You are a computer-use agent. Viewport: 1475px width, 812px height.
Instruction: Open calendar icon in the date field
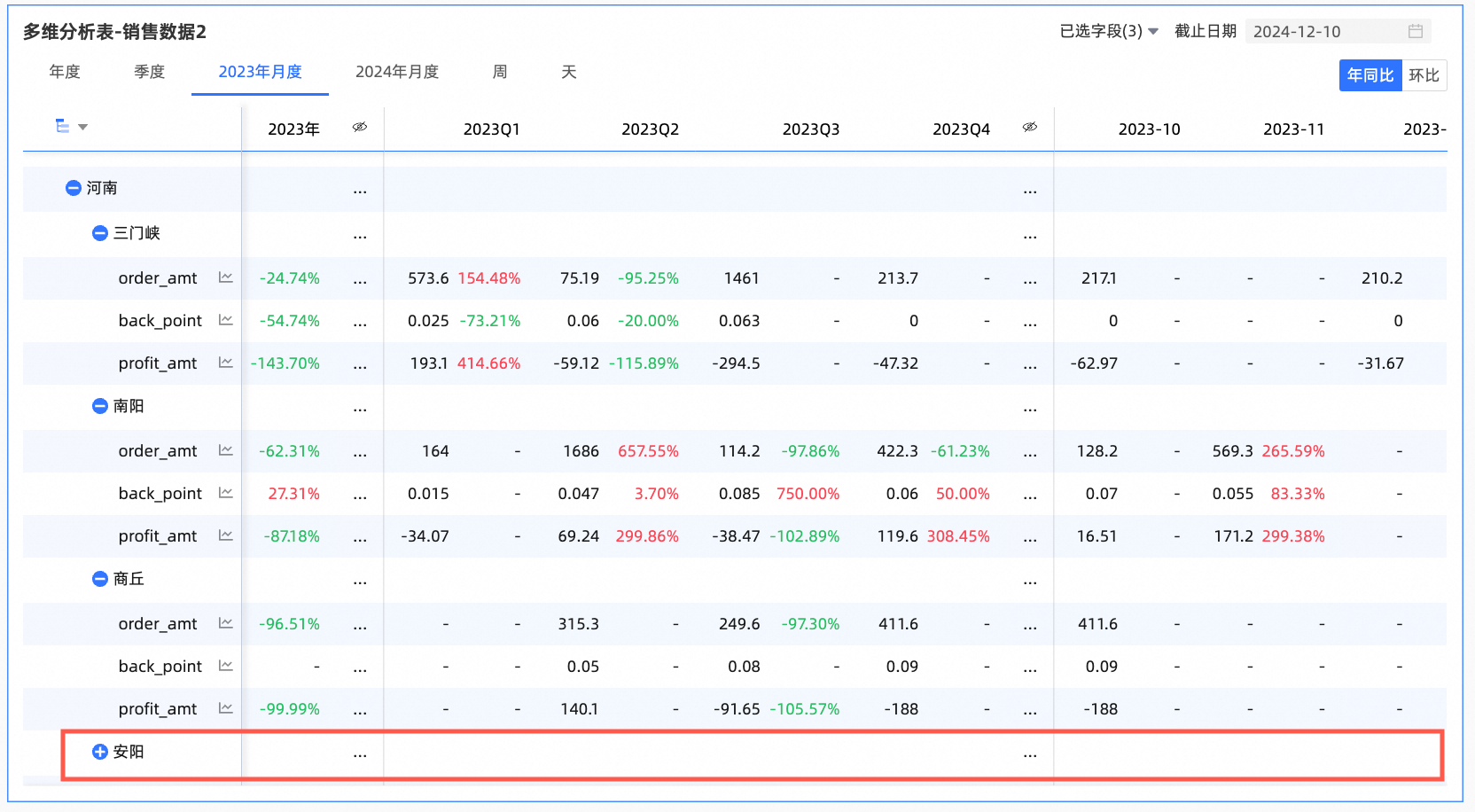(x=1416, y=31)
